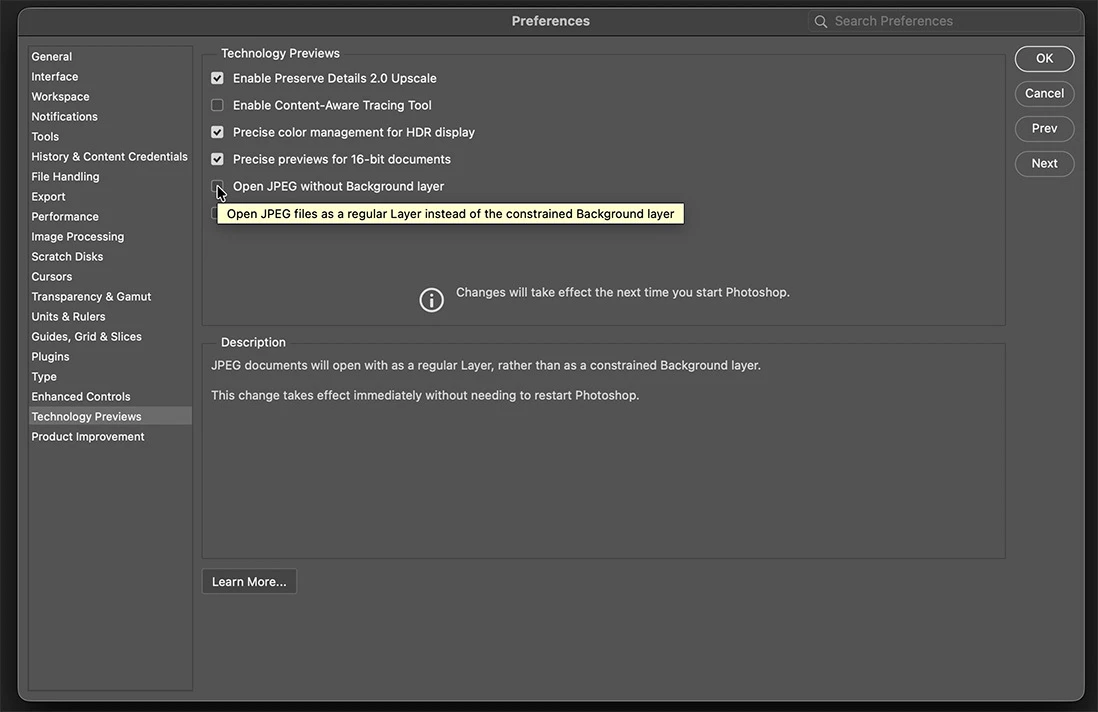
Task: Click 'Changes will take effect' notice text
Action: click(x=623, y=293)
